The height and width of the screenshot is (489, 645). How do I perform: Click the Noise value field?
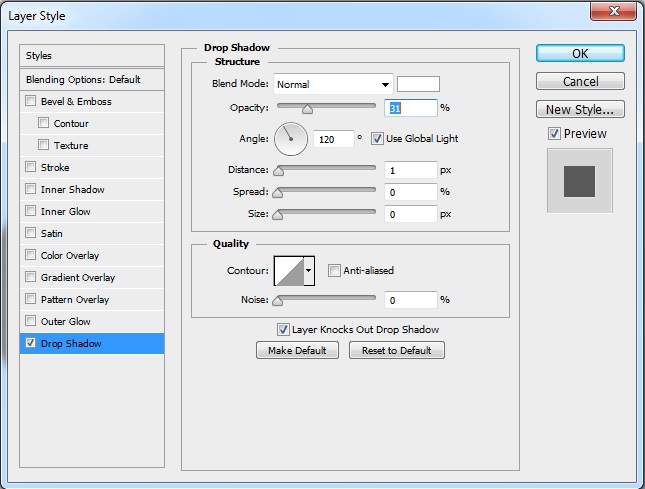click(x=411, y=300)
